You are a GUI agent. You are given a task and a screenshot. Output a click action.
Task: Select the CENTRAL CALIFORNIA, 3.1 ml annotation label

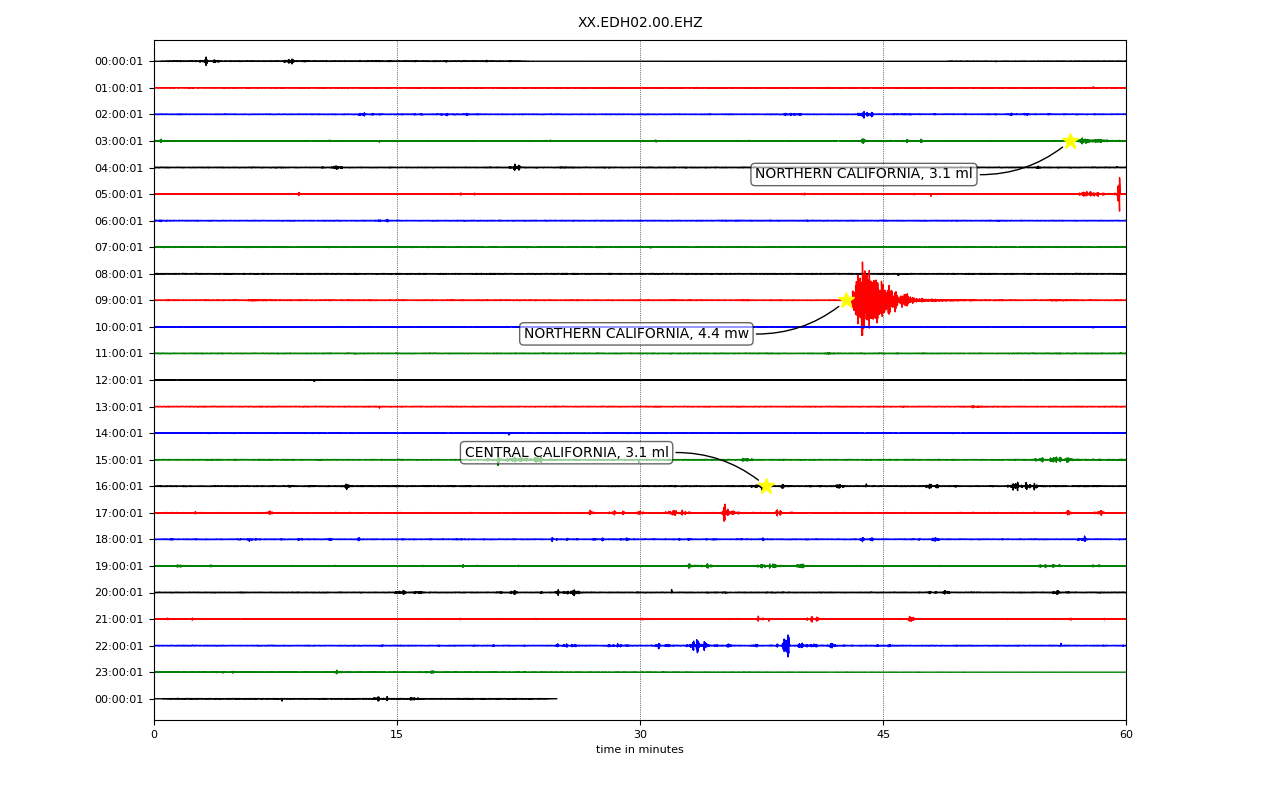click(x=566, y=452)
